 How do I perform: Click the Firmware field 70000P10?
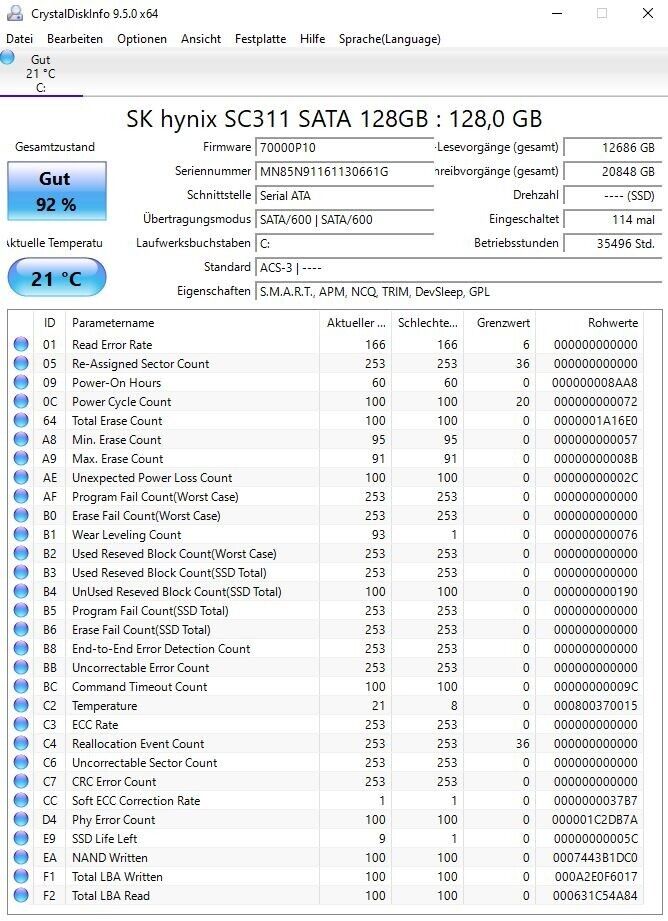tap(344, 147)
